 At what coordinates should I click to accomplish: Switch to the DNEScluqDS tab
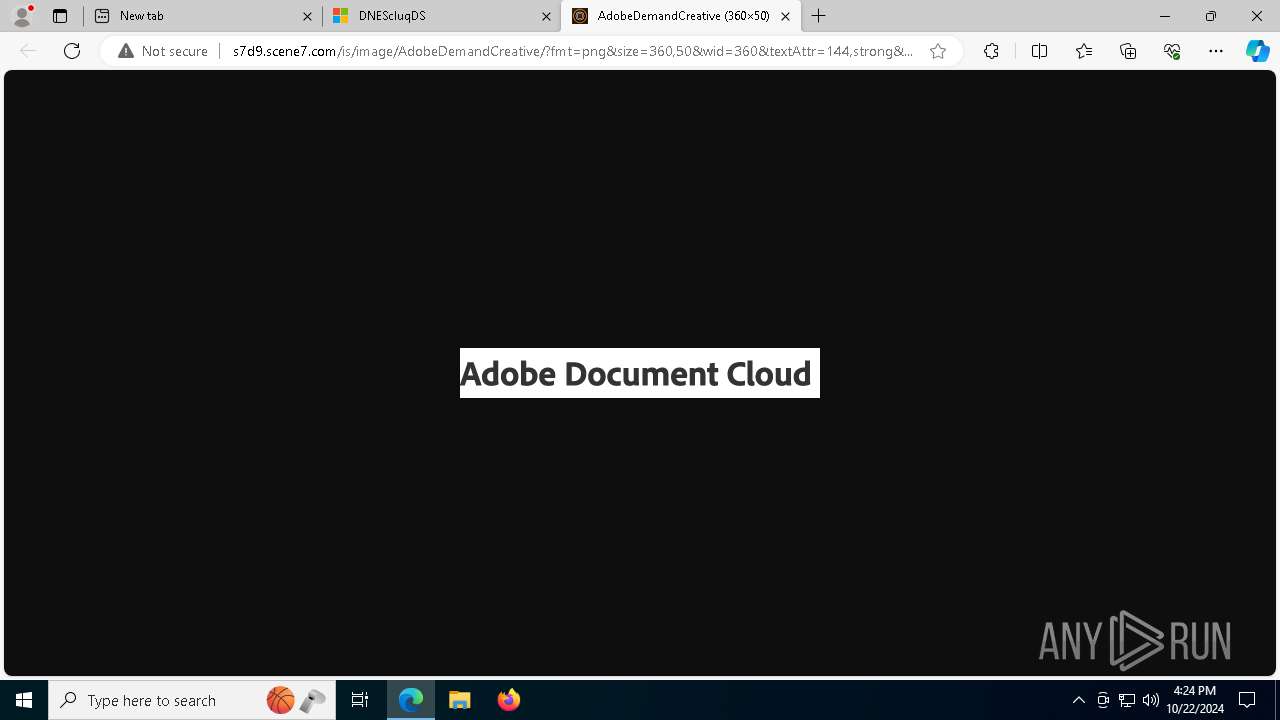click(442, 16)
